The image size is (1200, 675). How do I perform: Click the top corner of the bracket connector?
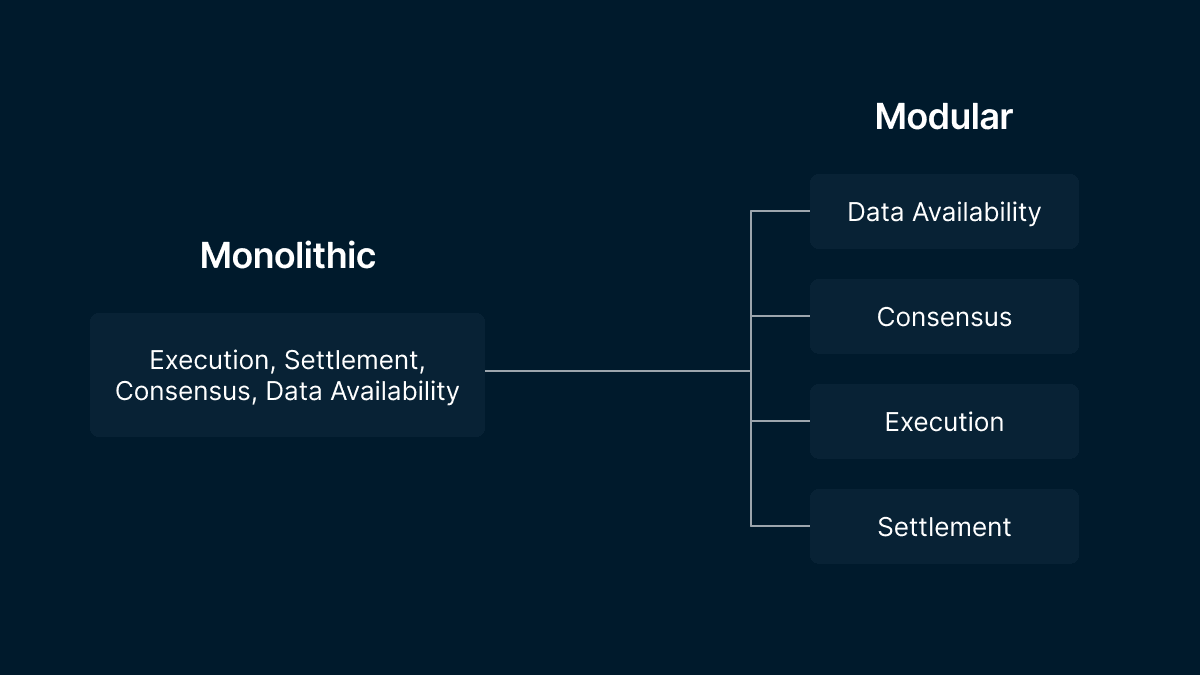pyautogui.click(x=751, y=211)
